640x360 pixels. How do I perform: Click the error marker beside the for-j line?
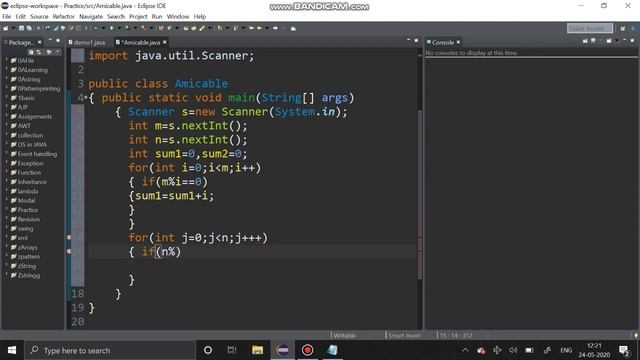coord(69,237)
